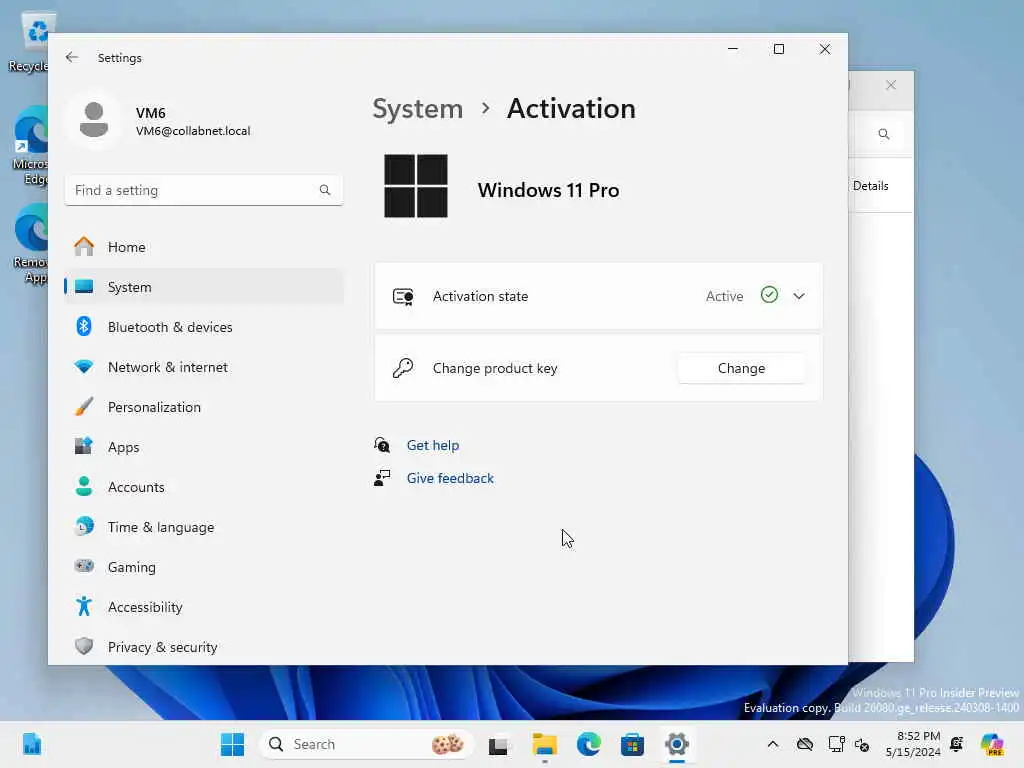Open the Windows Start button

[x=232, y=744]
